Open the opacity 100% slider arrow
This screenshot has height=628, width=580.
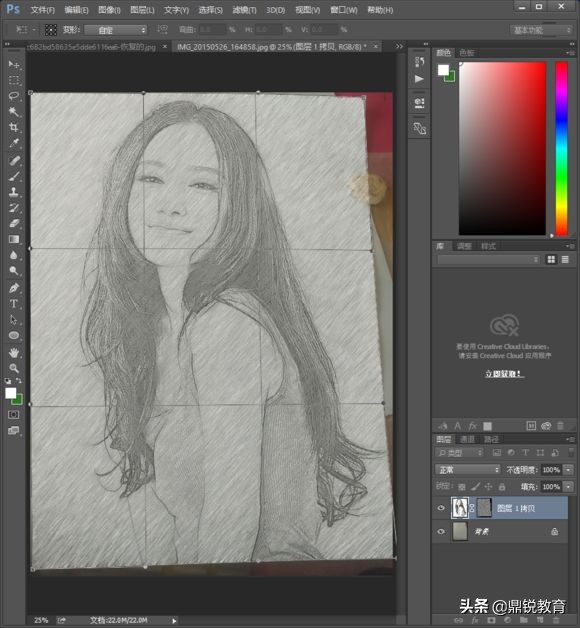tap(568, 470)
